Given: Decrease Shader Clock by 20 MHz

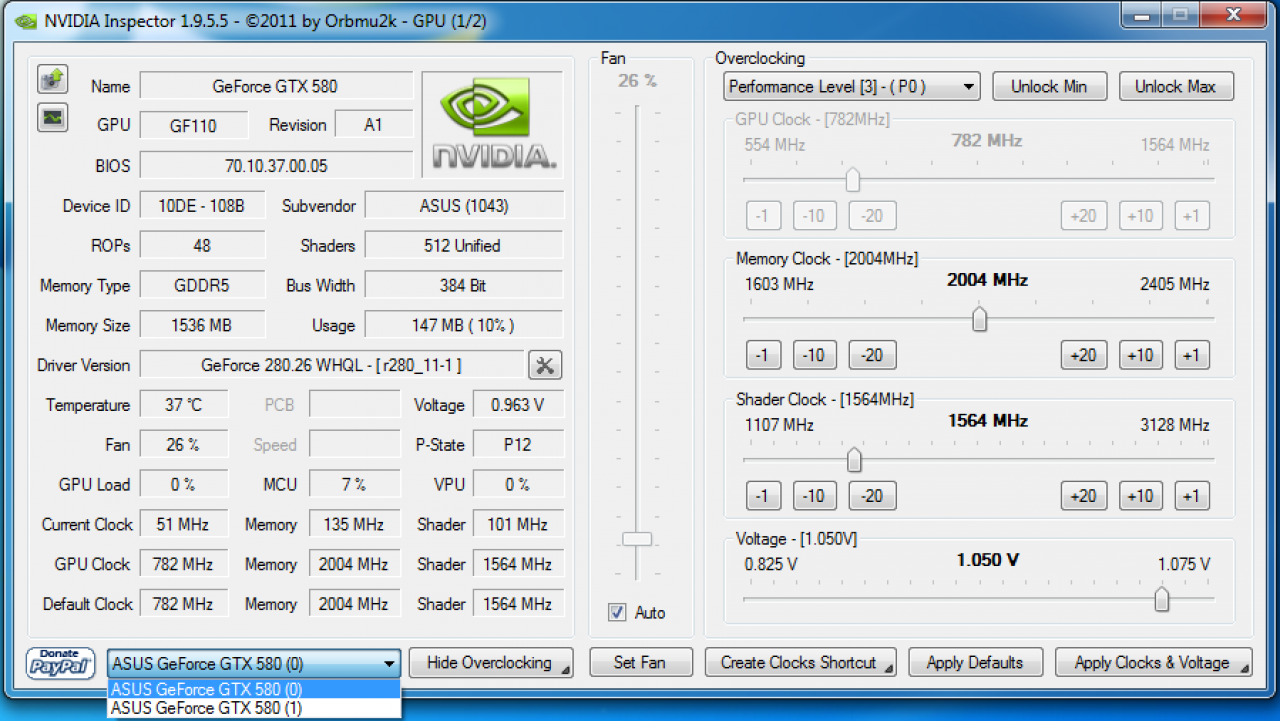Looking at the screenshot, I should coord(872,496).
